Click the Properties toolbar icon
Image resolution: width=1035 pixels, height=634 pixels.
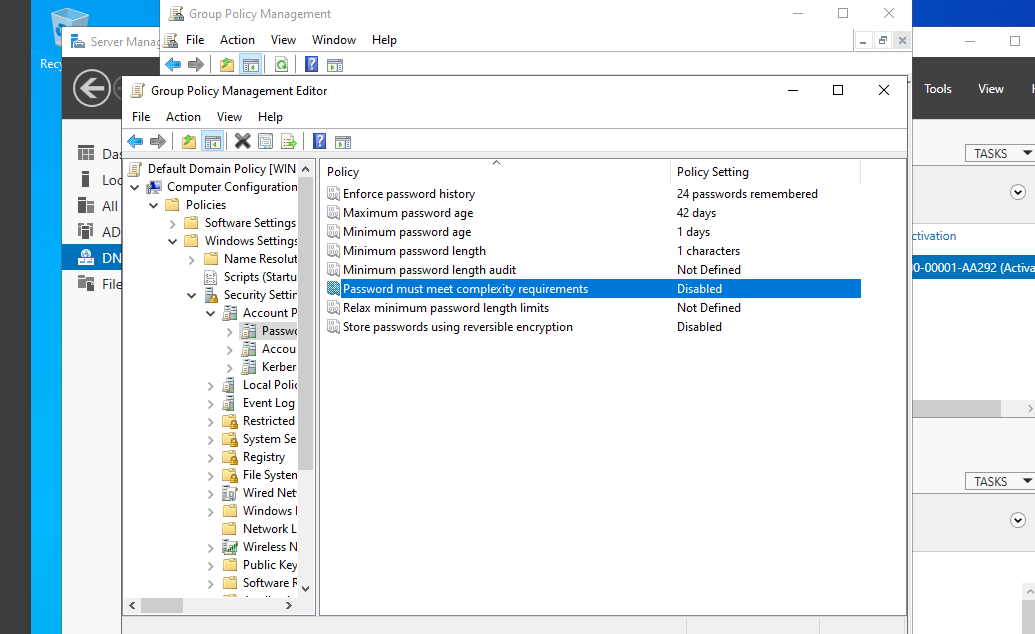point(265,141)
